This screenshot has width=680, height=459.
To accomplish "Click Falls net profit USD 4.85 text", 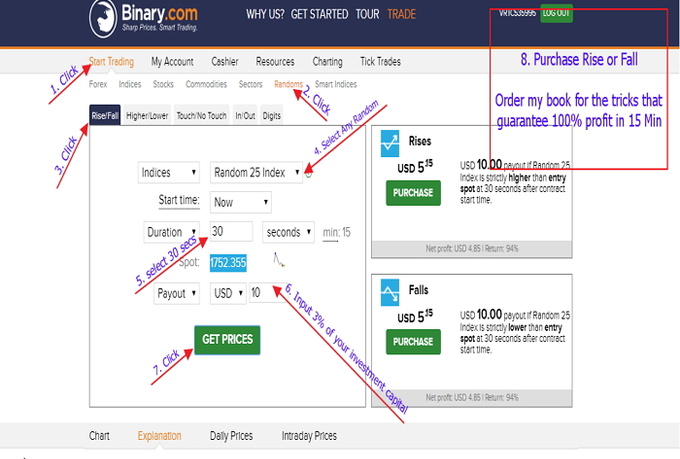I will click(x=472, y=397).
